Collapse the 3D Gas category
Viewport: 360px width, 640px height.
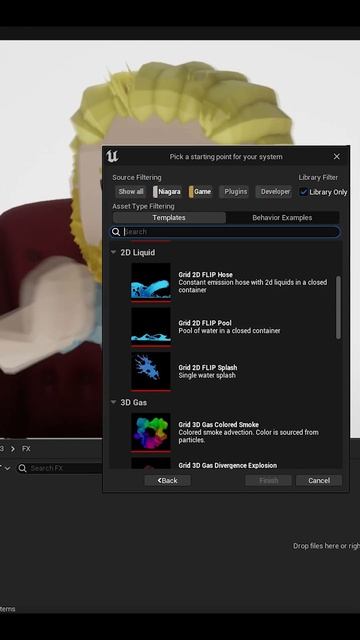(113, 402)
